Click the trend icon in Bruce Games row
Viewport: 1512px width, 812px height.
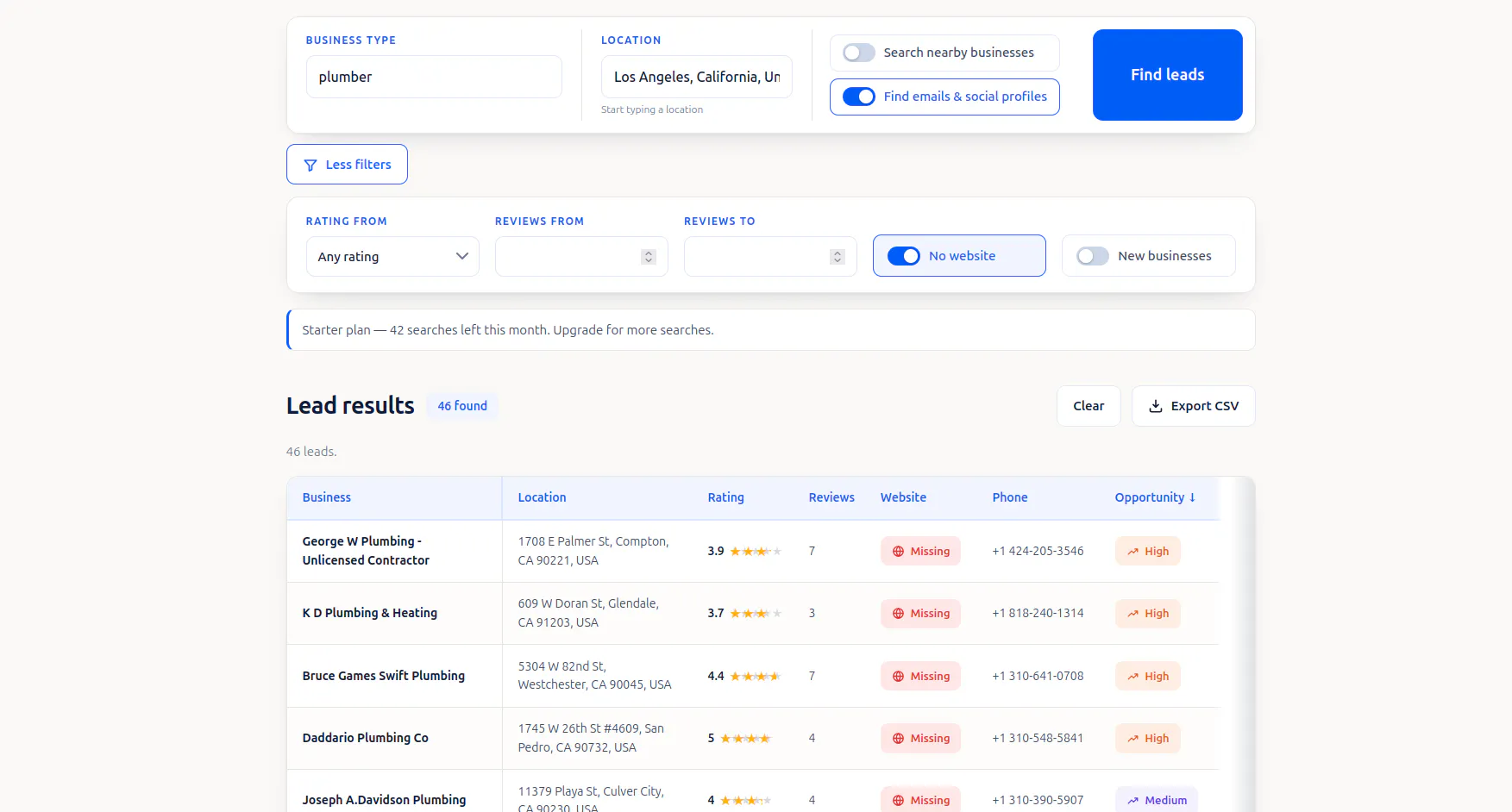1132,677
